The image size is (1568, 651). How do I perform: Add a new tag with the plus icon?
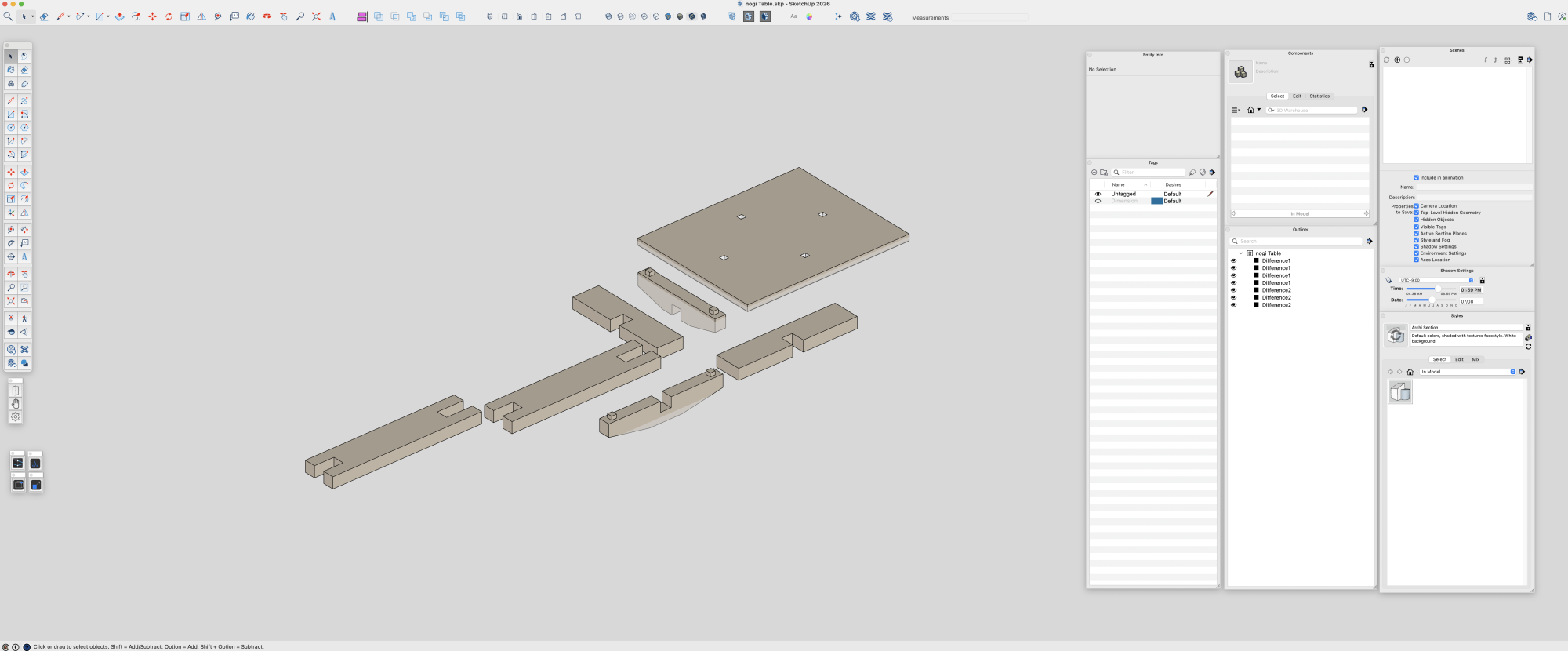(x=1094, y=173)
